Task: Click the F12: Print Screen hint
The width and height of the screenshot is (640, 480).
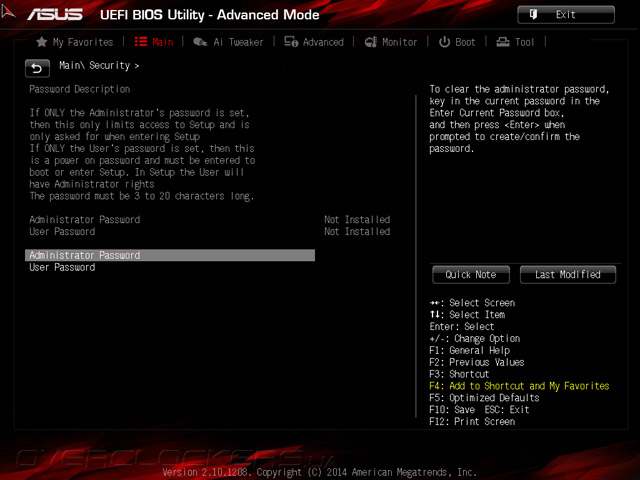Action: [472, 422]
